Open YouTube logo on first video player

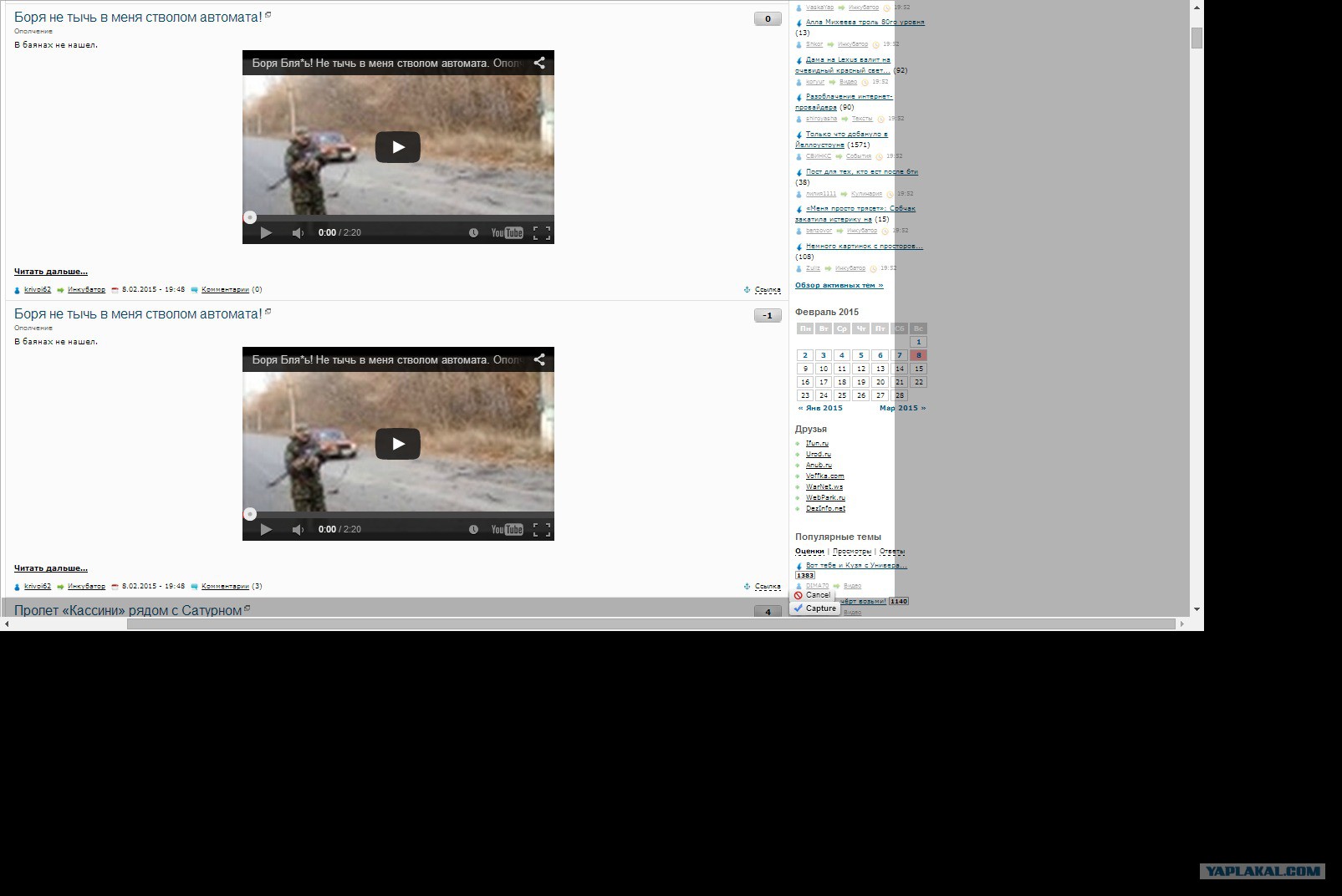point(507,232)
